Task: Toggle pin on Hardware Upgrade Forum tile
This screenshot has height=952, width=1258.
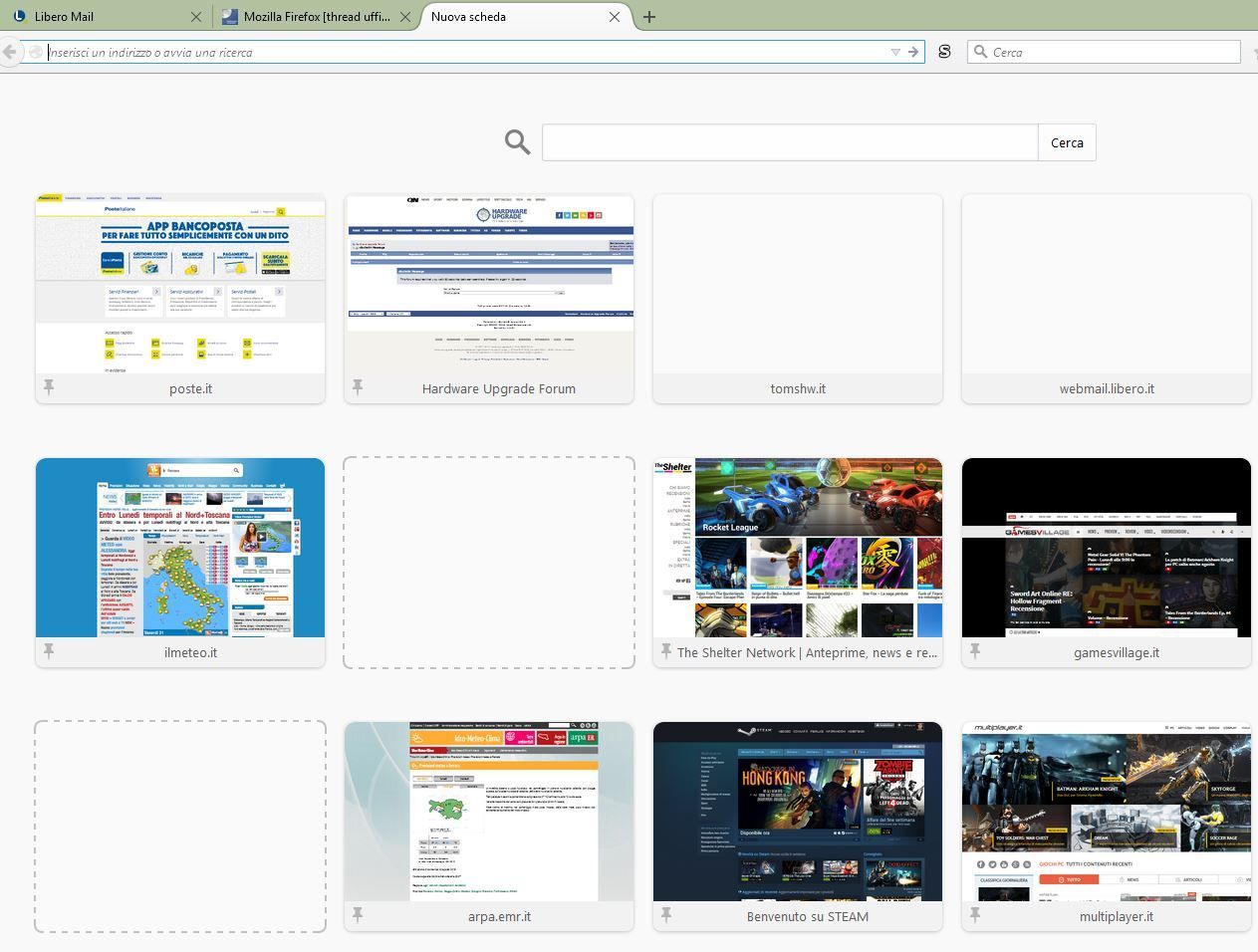Action: (x=358, y=387)
